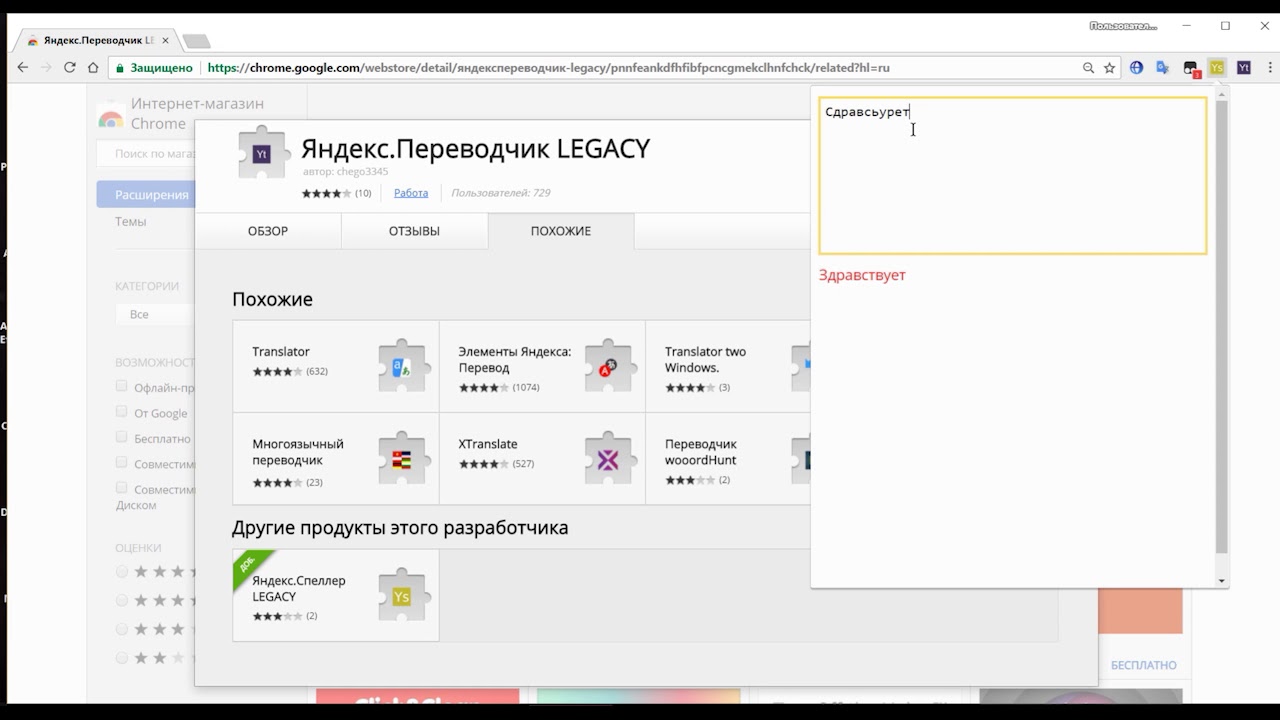
Task: Click the Яндекс.Переводчик LEGACY star rating
Action: click(x=326, y=193)
